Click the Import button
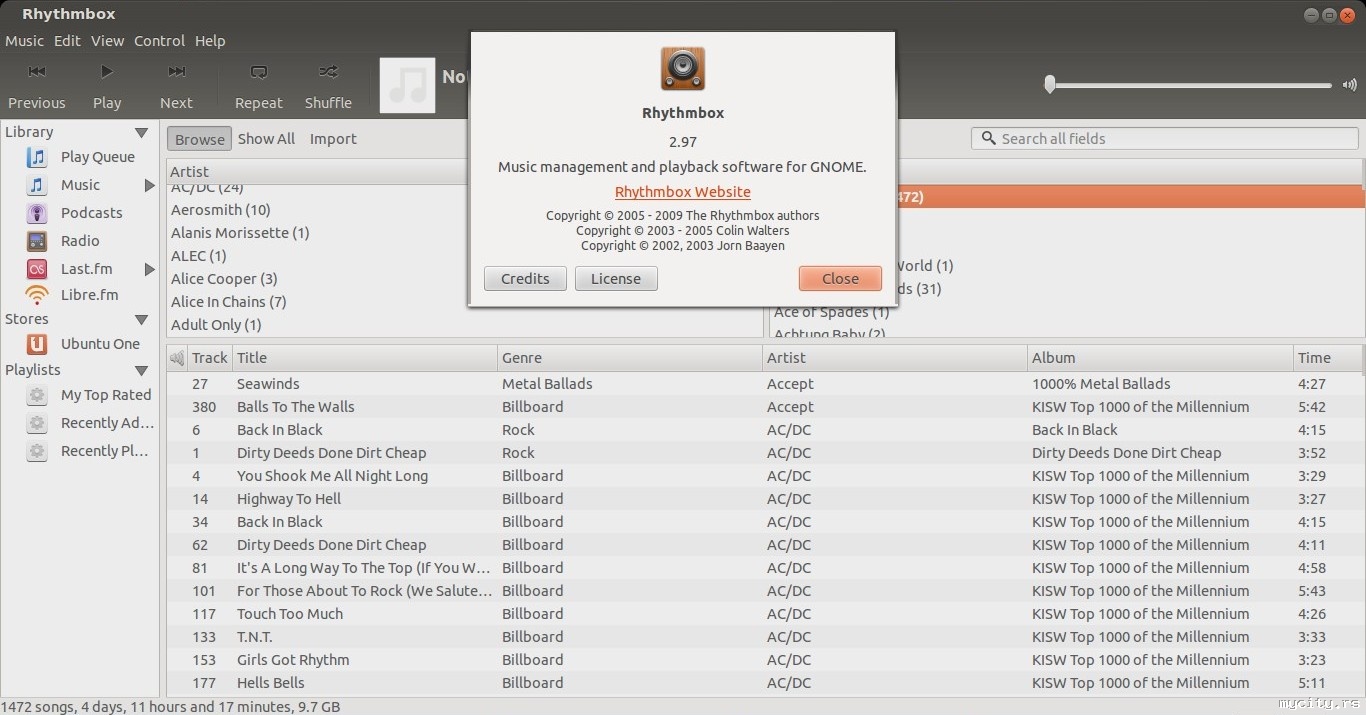 click(x=333, y=139)
